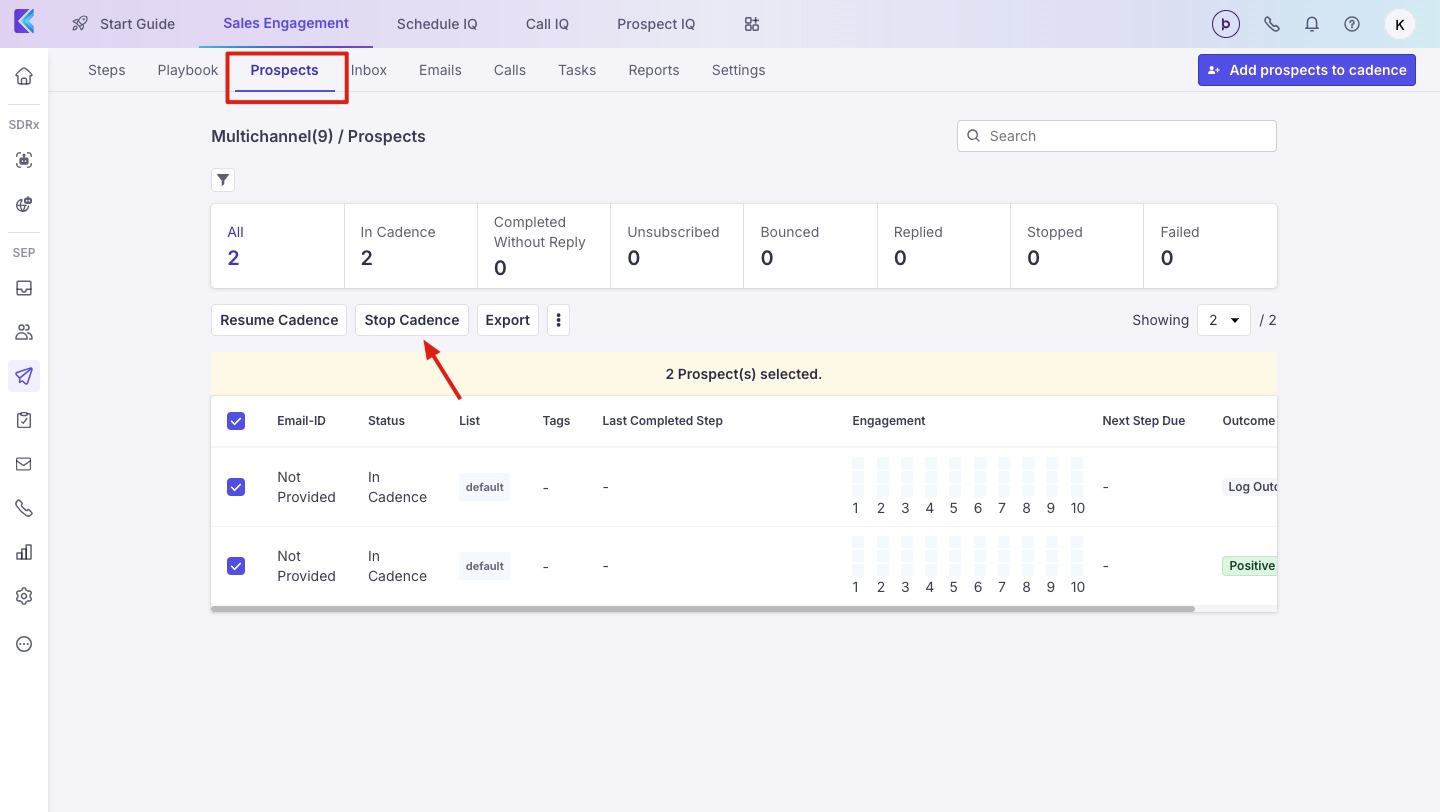Viewport: 1440px width, 812px height.
Task: Uncheck the prospect row with Positive outcome
Action: tap(236, 566)
